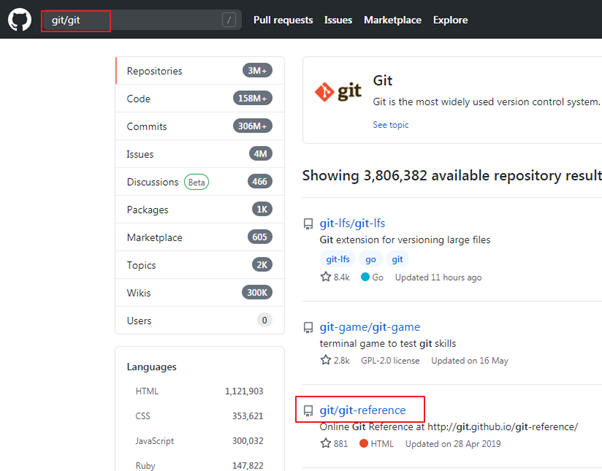The height and width of the screenshot is (471, 602).
Task: Click the repository icon beside git/git-reference
Action: tap(308, 411)
